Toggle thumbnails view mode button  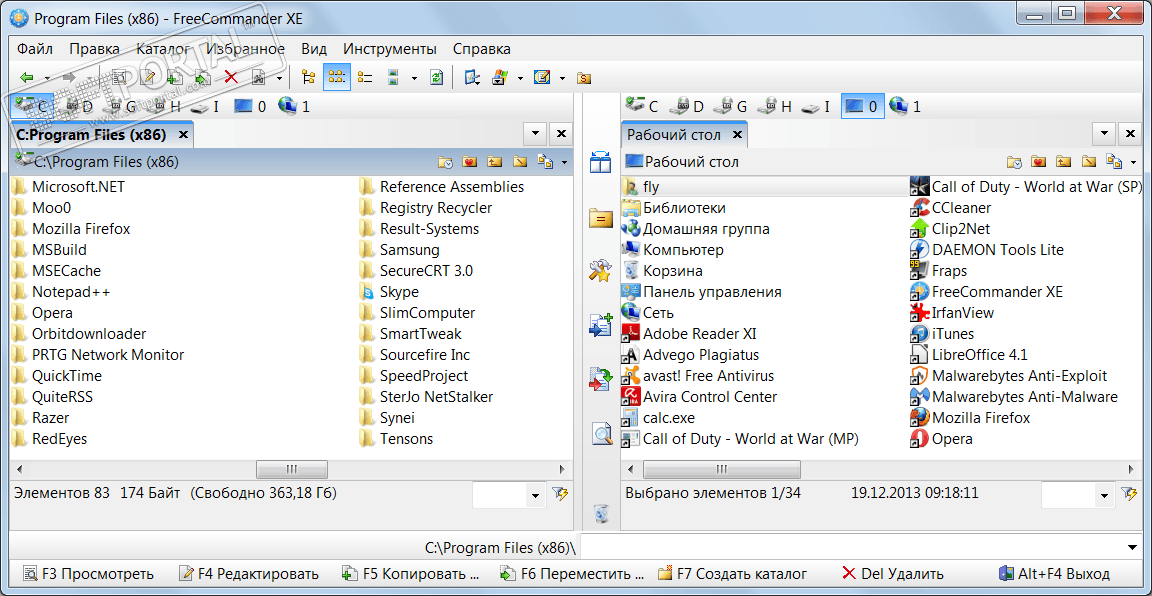click(394, 77)
